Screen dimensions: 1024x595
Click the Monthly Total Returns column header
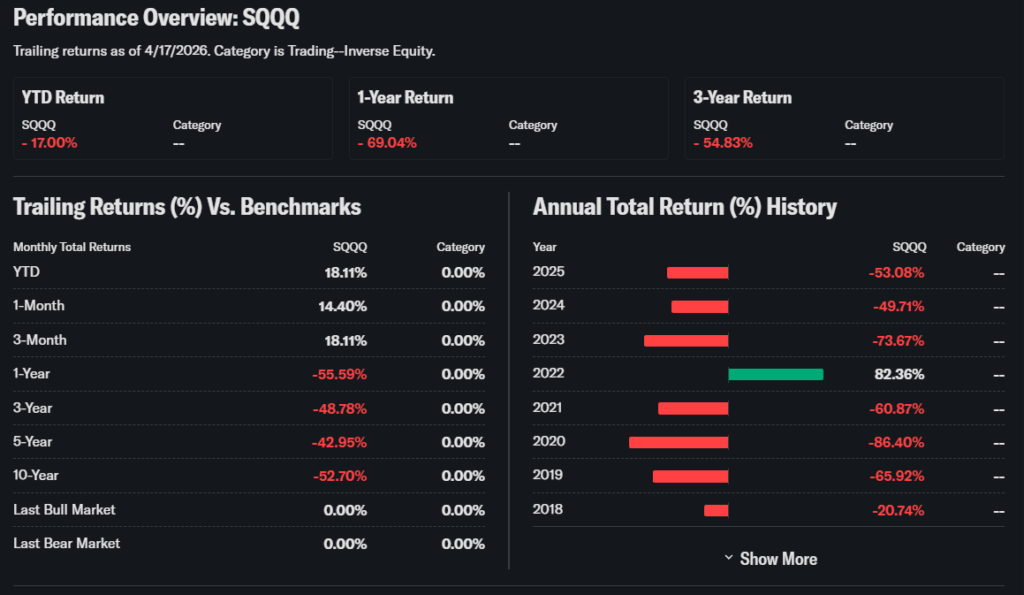click(72, 247)
